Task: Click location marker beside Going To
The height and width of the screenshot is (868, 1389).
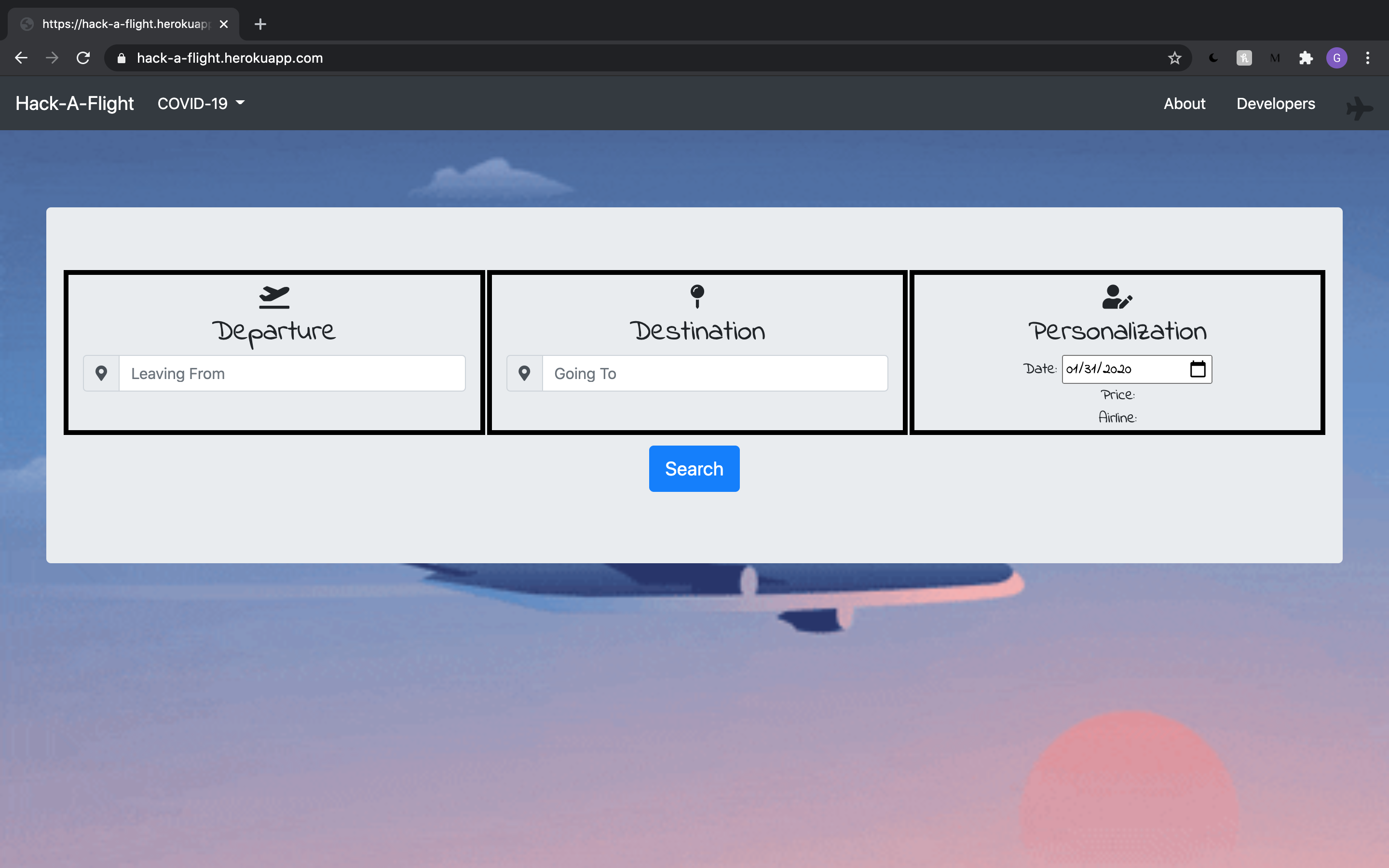Action: tap(524, 373)
